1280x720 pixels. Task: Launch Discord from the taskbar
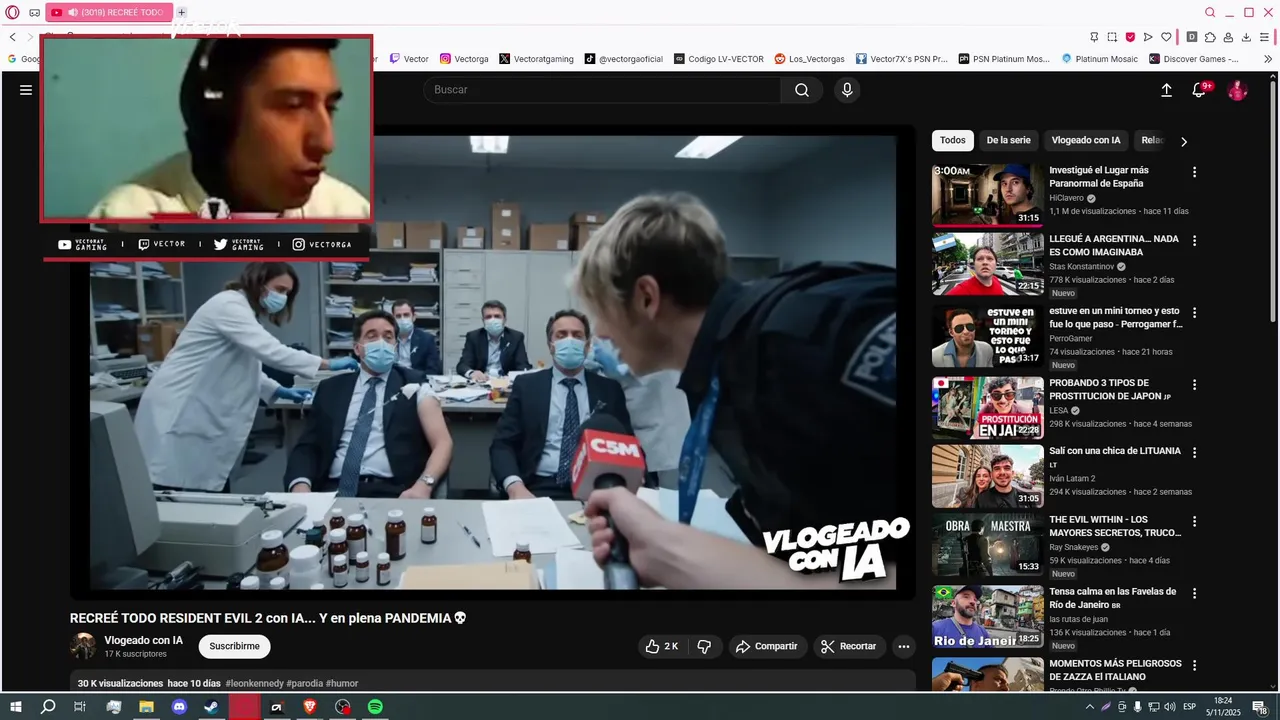point(179,707)
